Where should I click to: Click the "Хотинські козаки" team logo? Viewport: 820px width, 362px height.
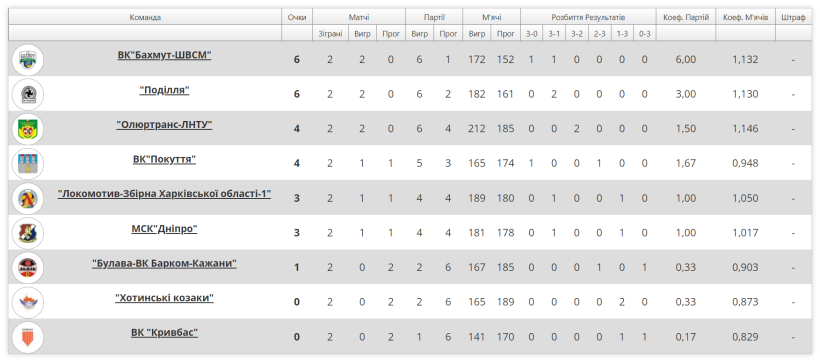[28, 302]
